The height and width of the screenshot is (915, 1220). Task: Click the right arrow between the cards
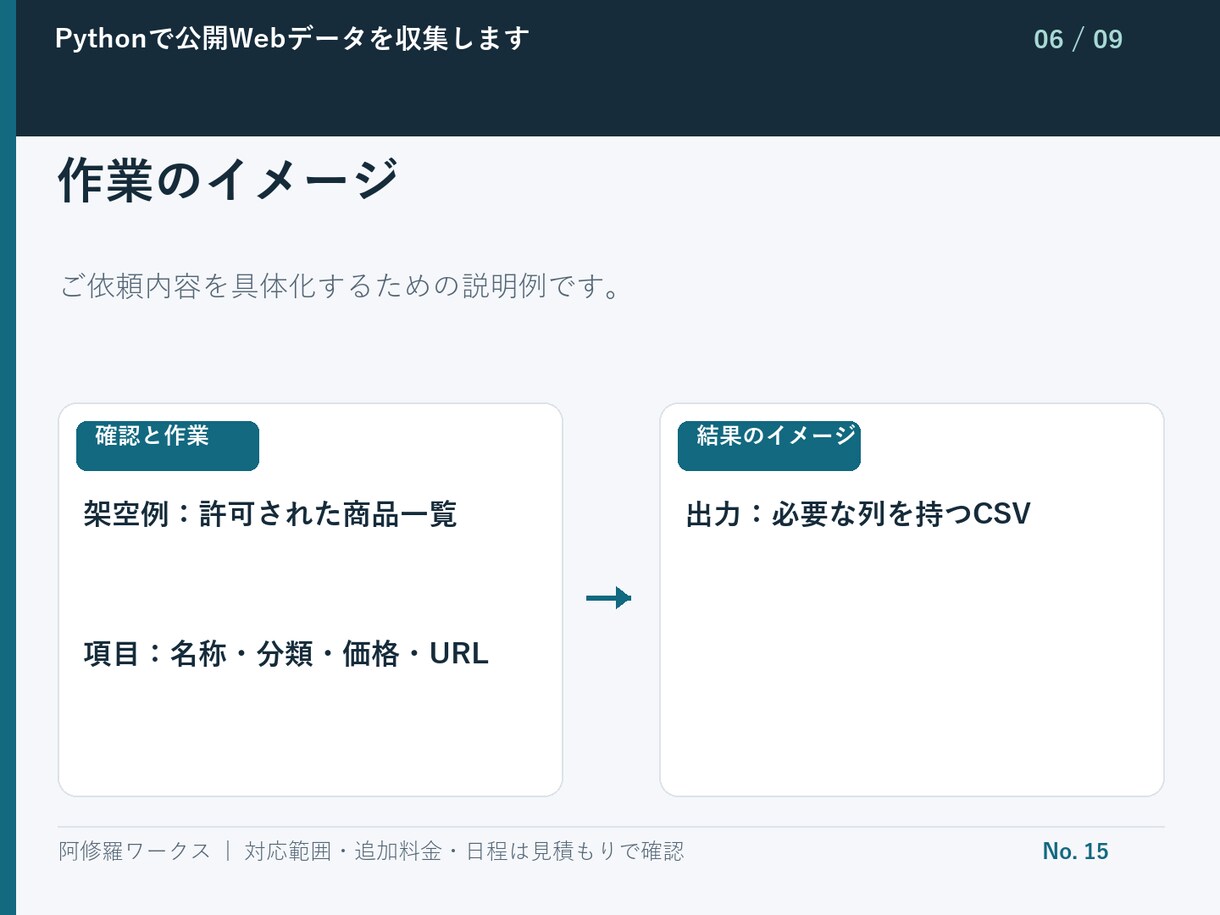coord(609,598)
